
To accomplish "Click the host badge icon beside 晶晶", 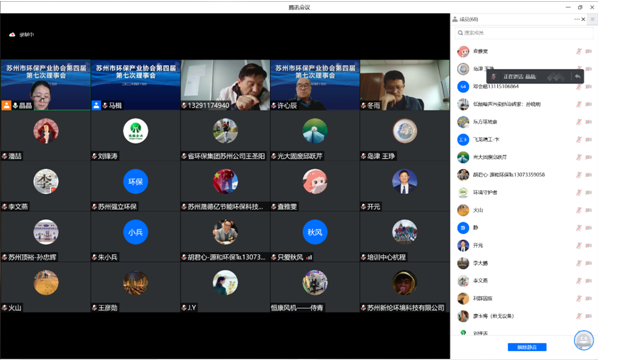I will click(x=6, y=105).
